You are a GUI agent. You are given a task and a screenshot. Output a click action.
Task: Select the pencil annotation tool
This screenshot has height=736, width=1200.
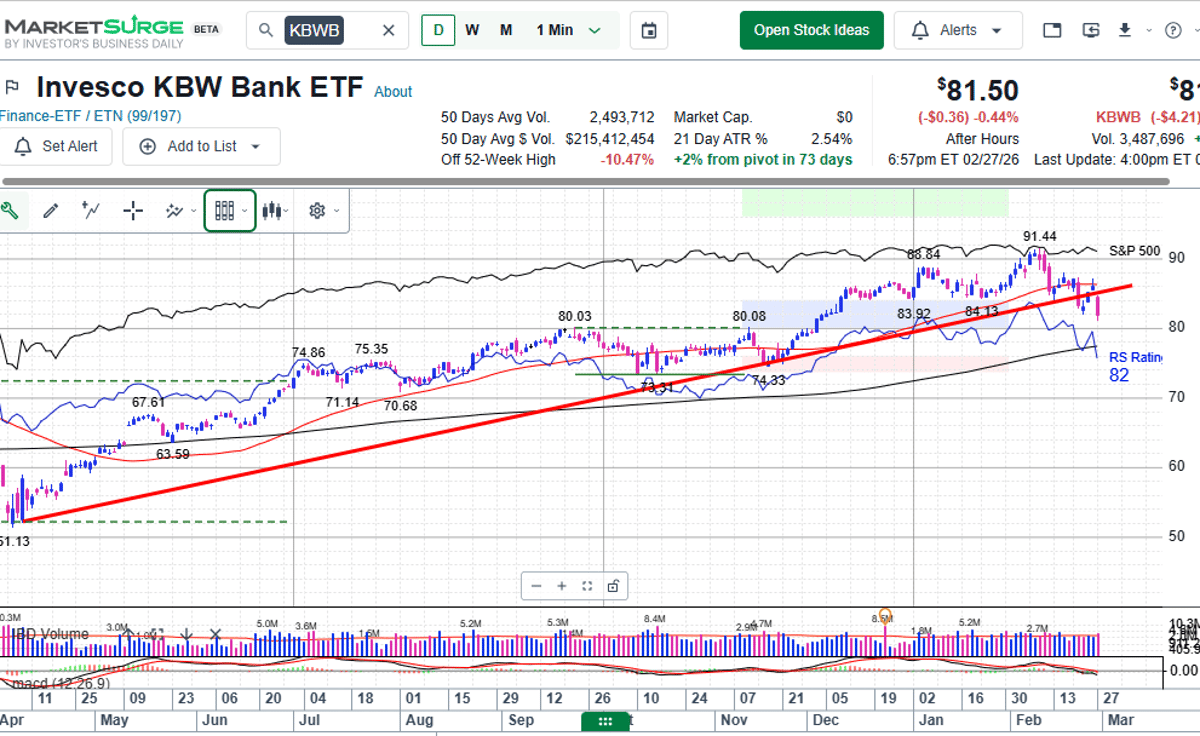(x=51, y=210)
